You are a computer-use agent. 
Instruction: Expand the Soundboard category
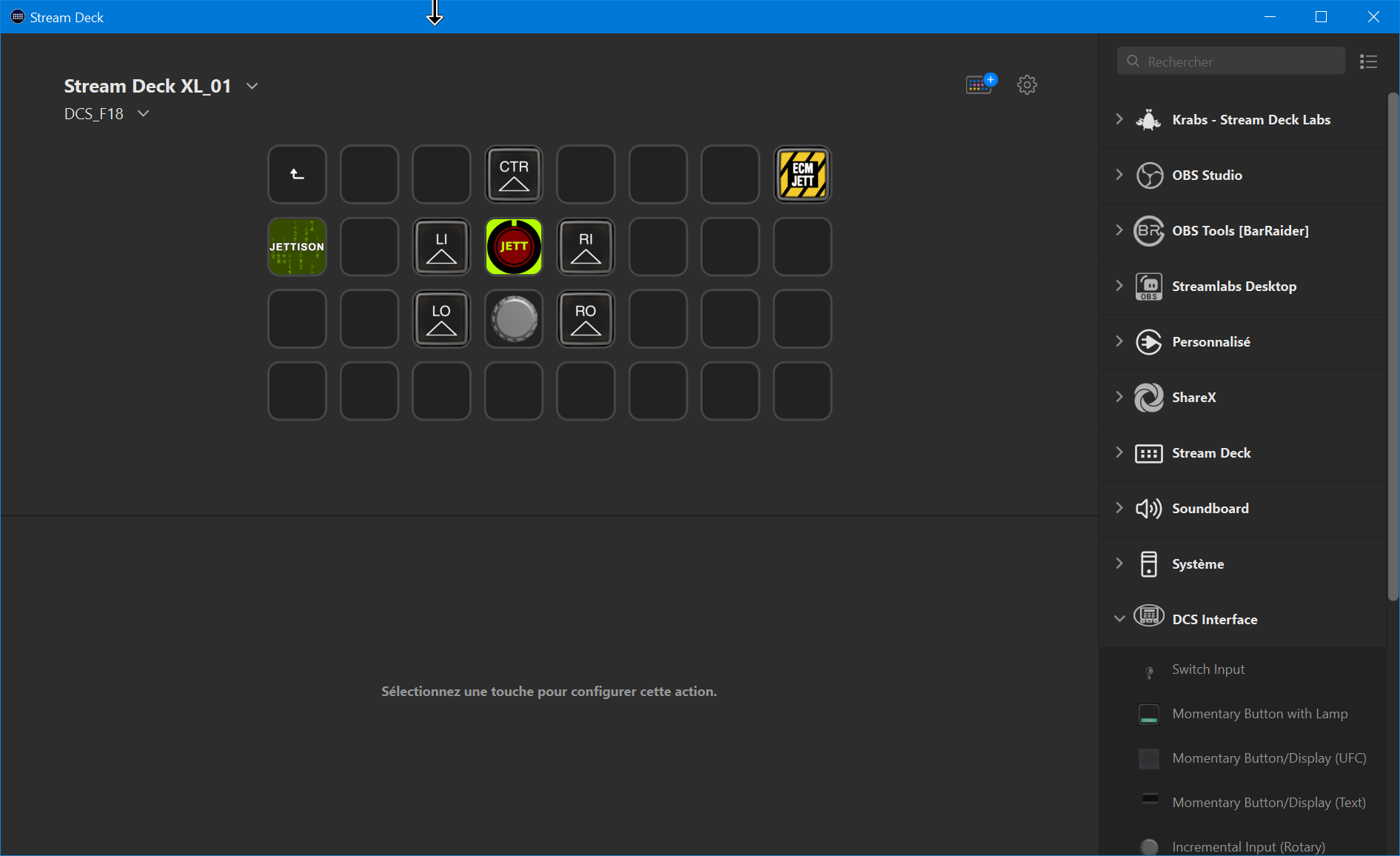1119,508
